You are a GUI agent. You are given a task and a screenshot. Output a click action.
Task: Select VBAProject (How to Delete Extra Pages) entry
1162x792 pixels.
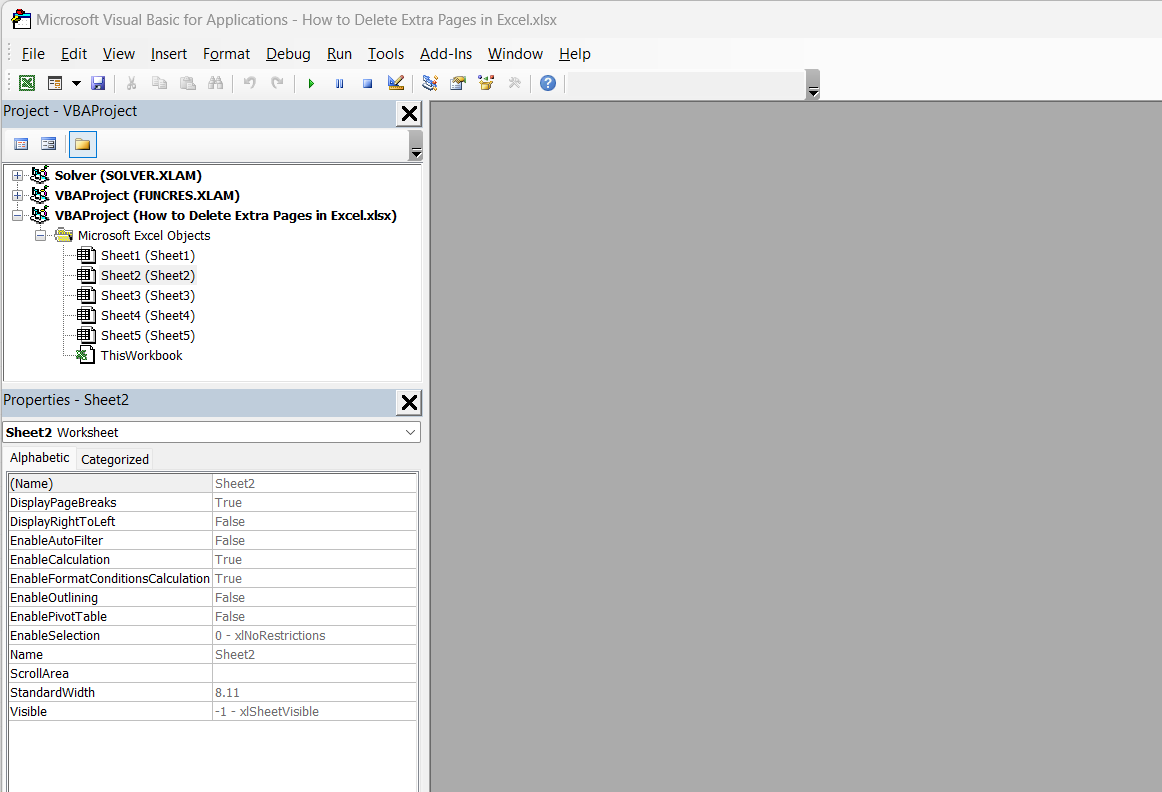coord(225,216)
